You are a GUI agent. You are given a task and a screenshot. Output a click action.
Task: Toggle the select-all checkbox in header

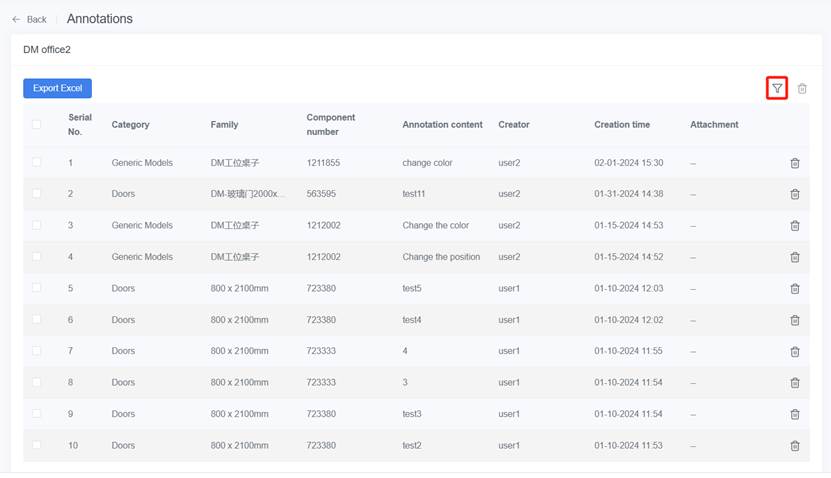pos(37,125)
